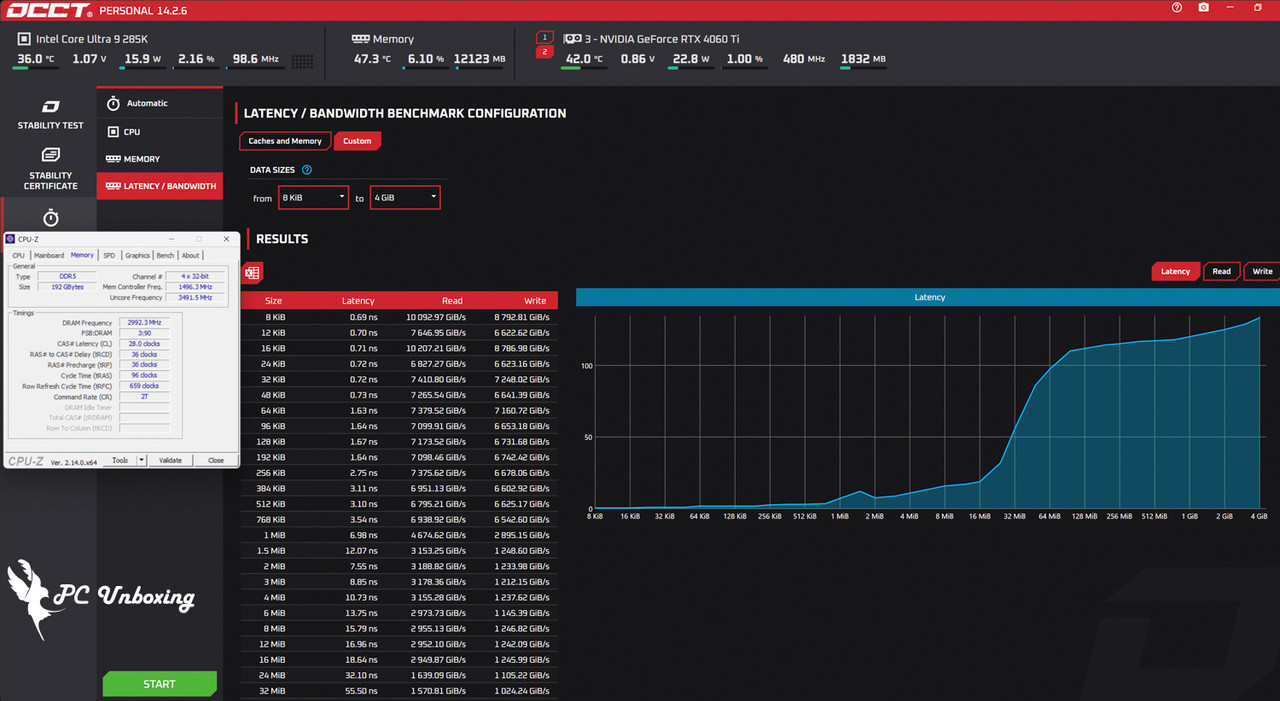1280x701 pixels.
Task: Select the Memory tab in CPU-Z window
Action: (82, 255)
